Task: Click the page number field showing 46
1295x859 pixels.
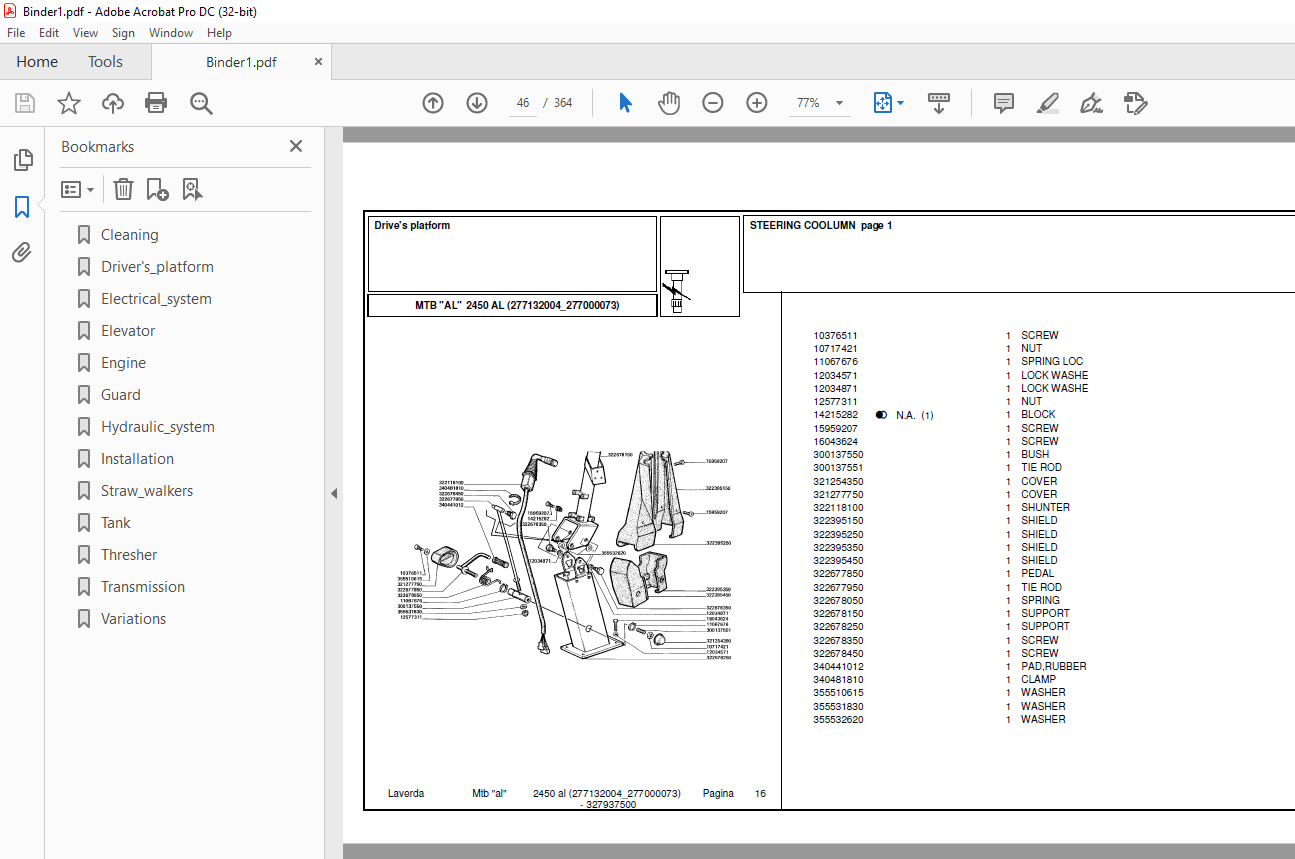Action: click(522, 103)
